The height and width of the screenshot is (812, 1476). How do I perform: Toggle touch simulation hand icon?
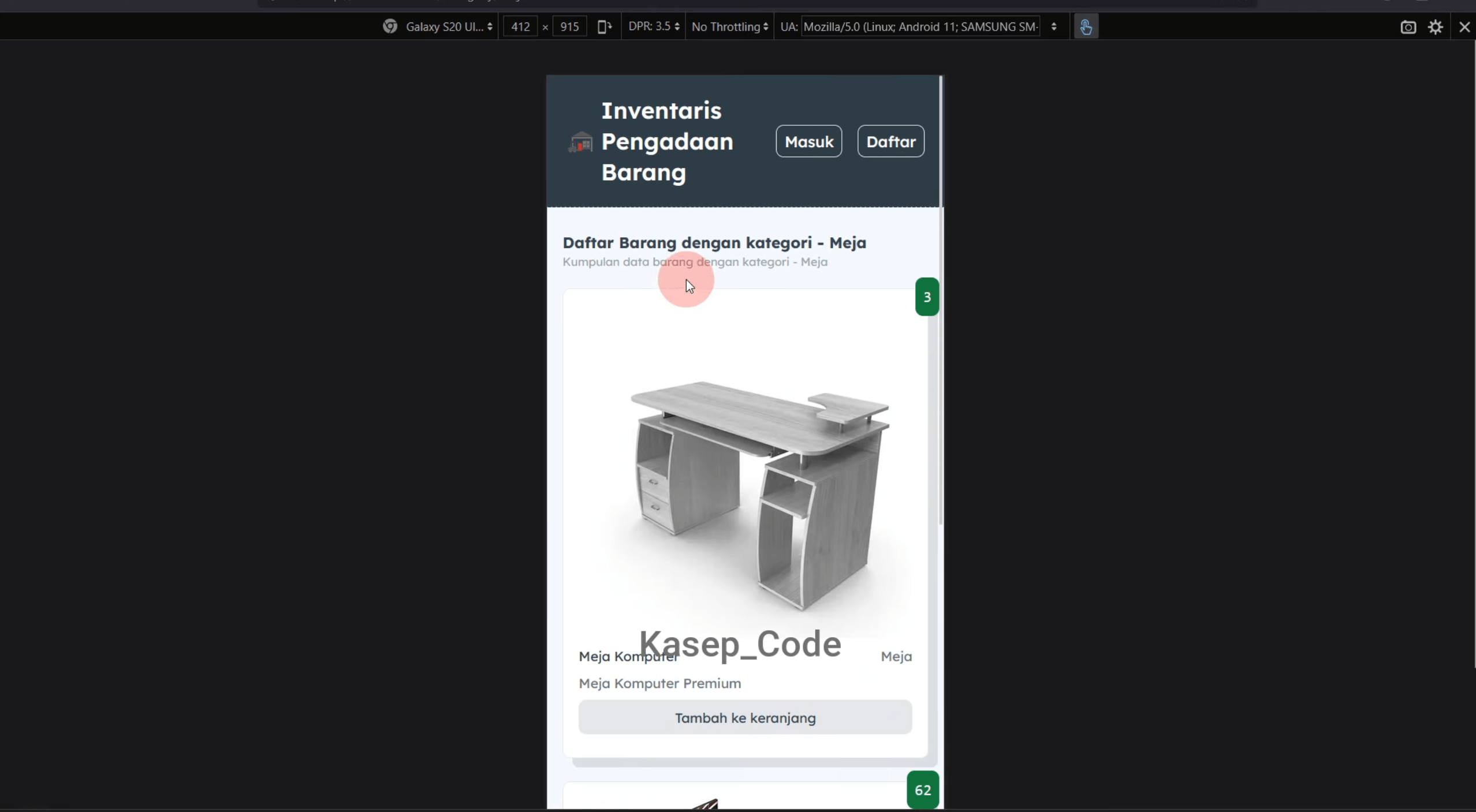(1086, 27)
